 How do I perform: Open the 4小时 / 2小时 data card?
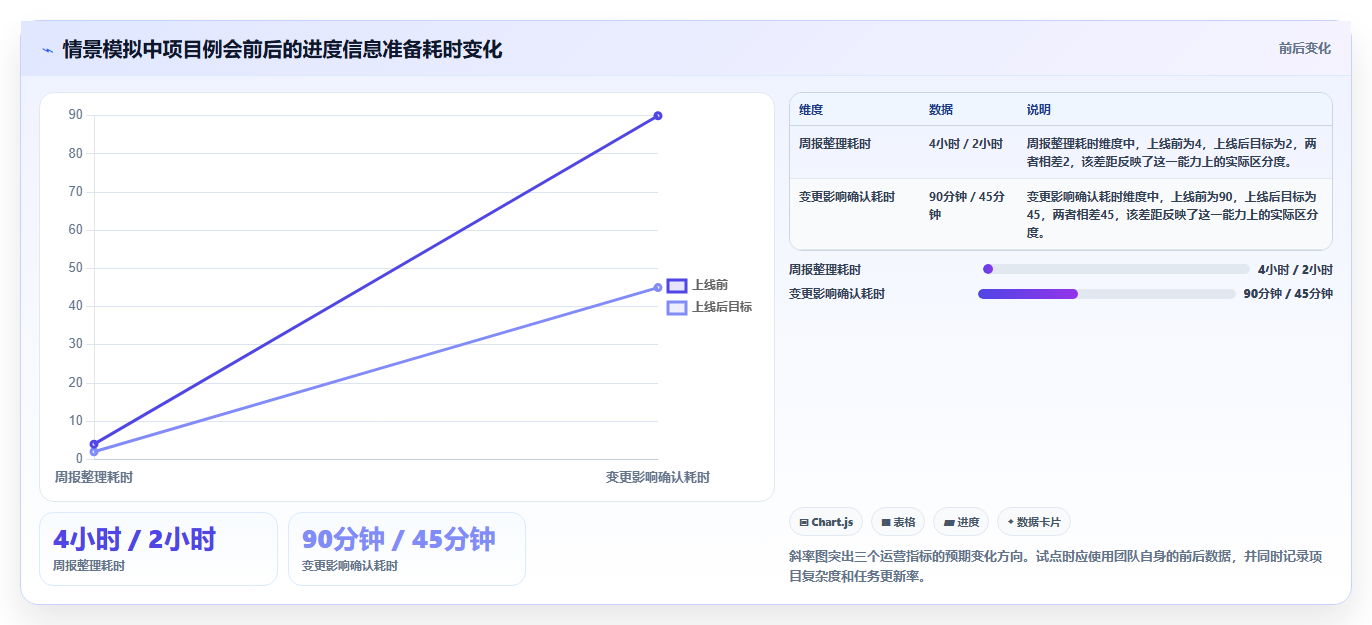click(x=158, y=549)
